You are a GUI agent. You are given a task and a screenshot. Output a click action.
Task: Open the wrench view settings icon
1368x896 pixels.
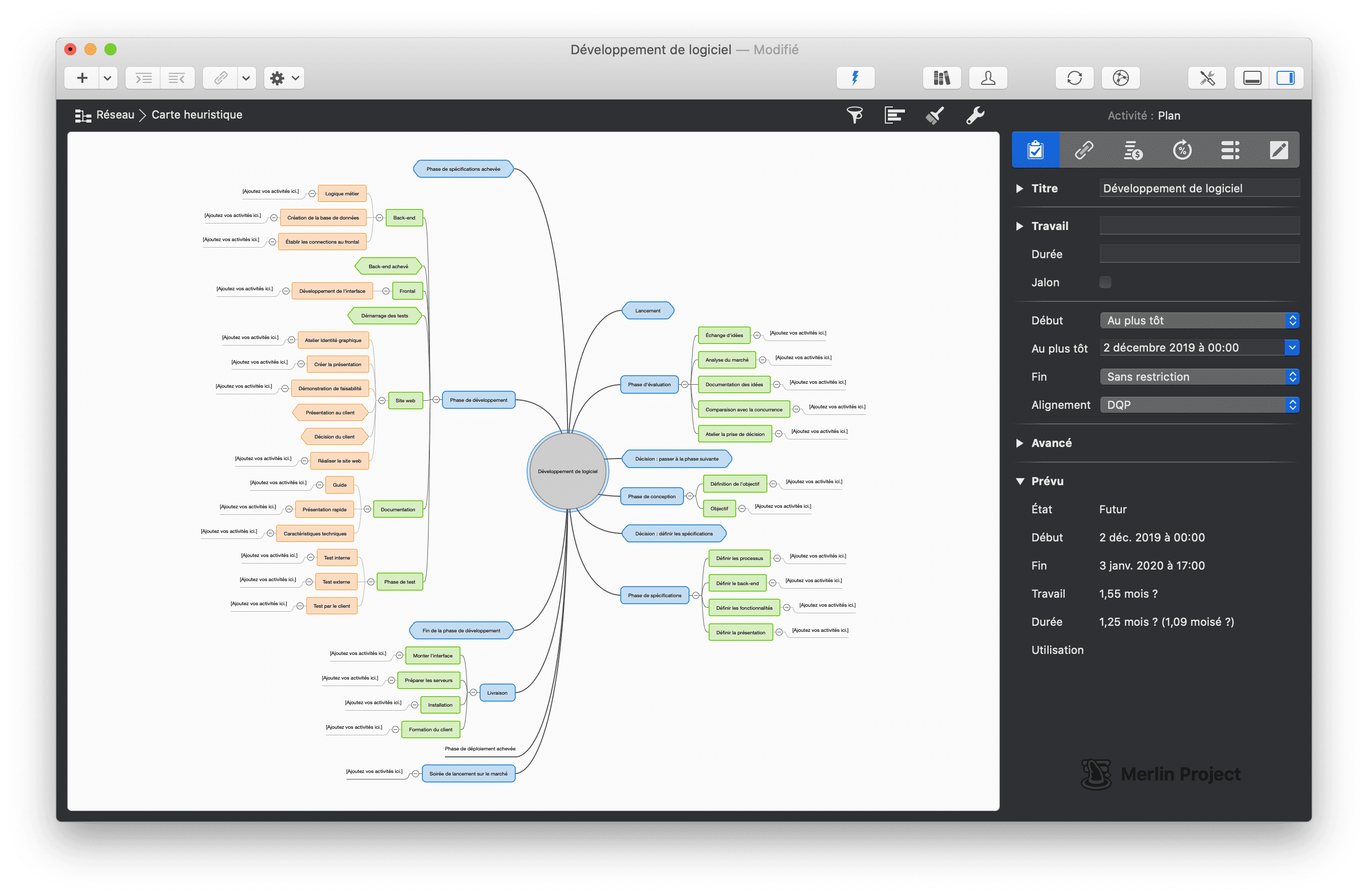point(975,116)
